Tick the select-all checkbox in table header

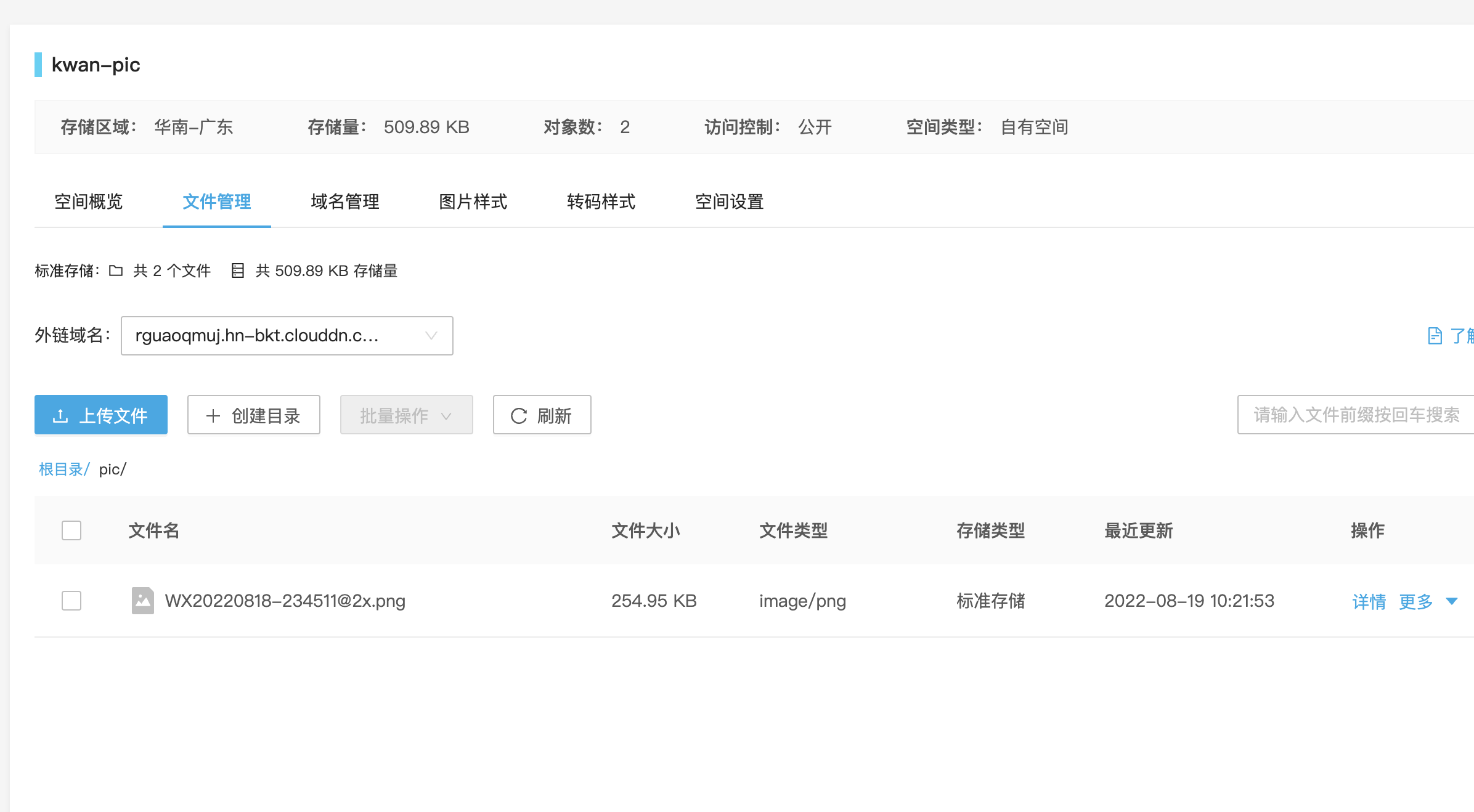point(71,530)
